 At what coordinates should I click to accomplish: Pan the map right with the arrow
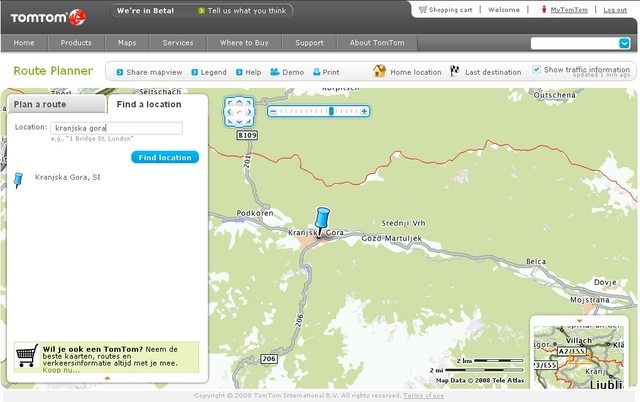(x=249, y=112)
